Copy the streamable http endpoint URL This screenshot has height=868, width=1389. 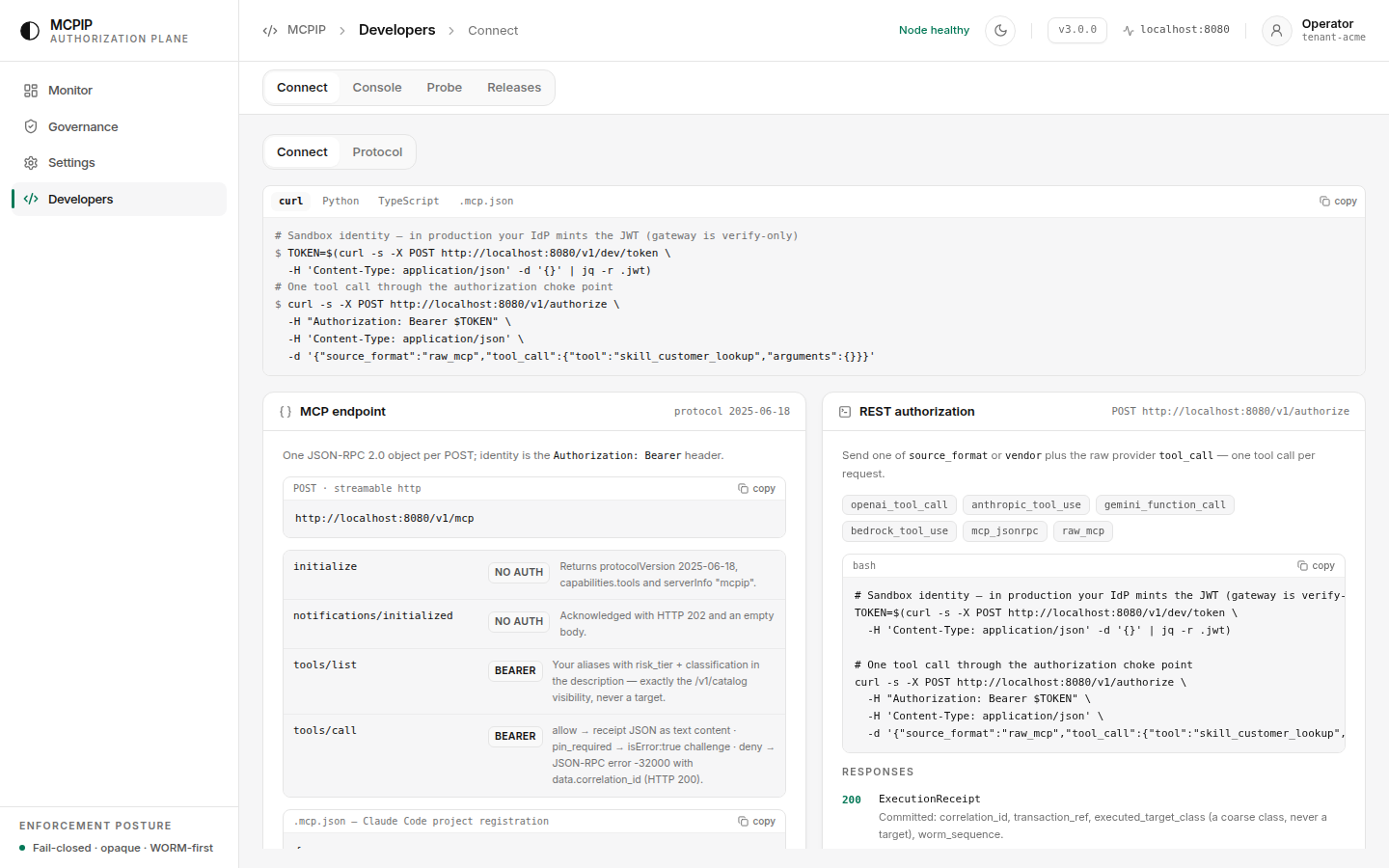tap(756, 489)
